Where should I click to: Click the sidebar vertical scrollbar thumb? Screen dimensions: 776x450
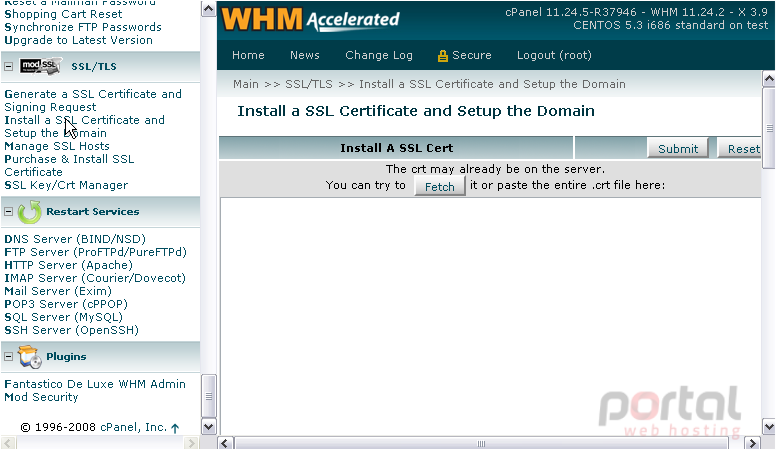pyautogui.click(x=208, y=396)
